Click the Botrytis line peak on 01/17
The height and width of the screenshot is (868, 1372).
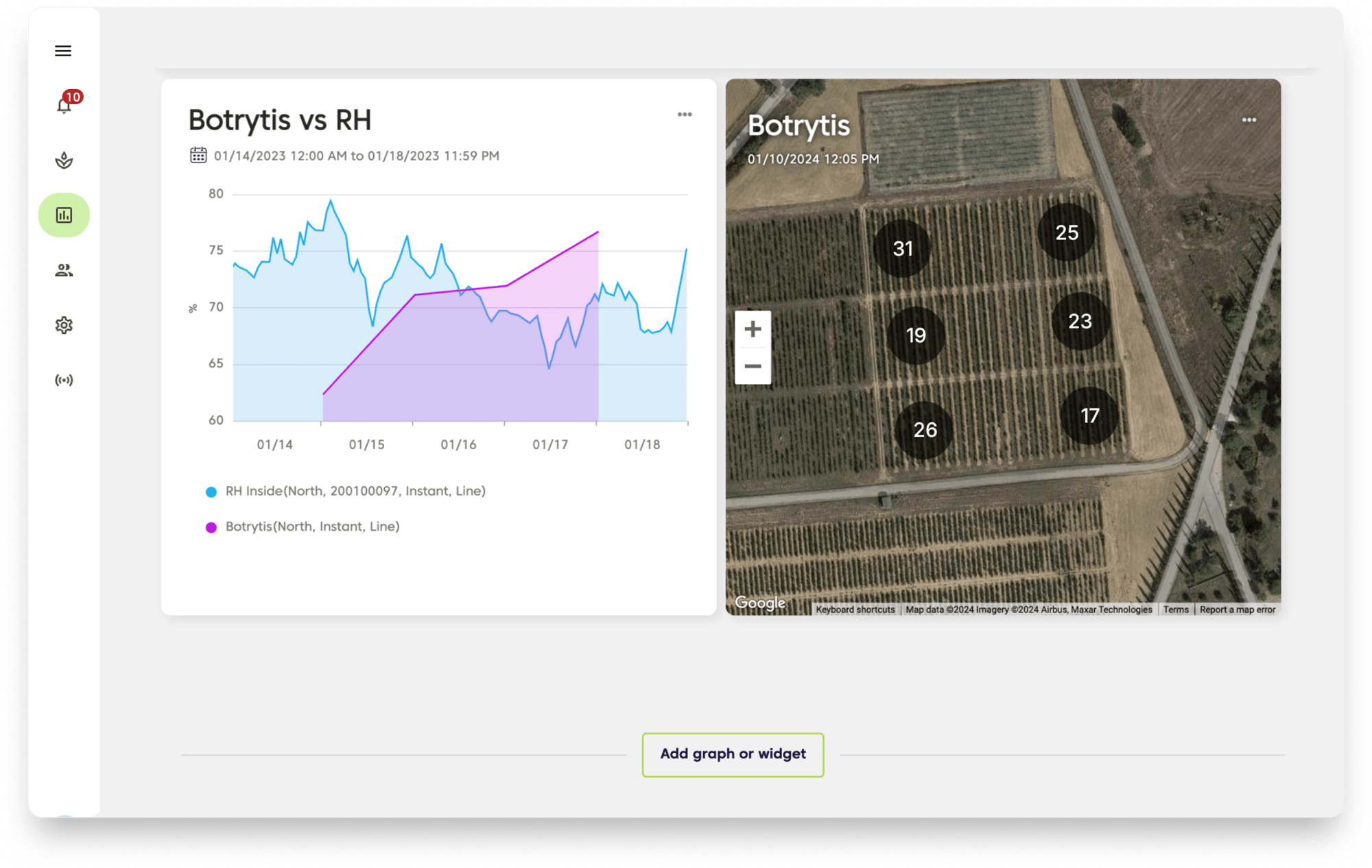click(x=598, y=232)
